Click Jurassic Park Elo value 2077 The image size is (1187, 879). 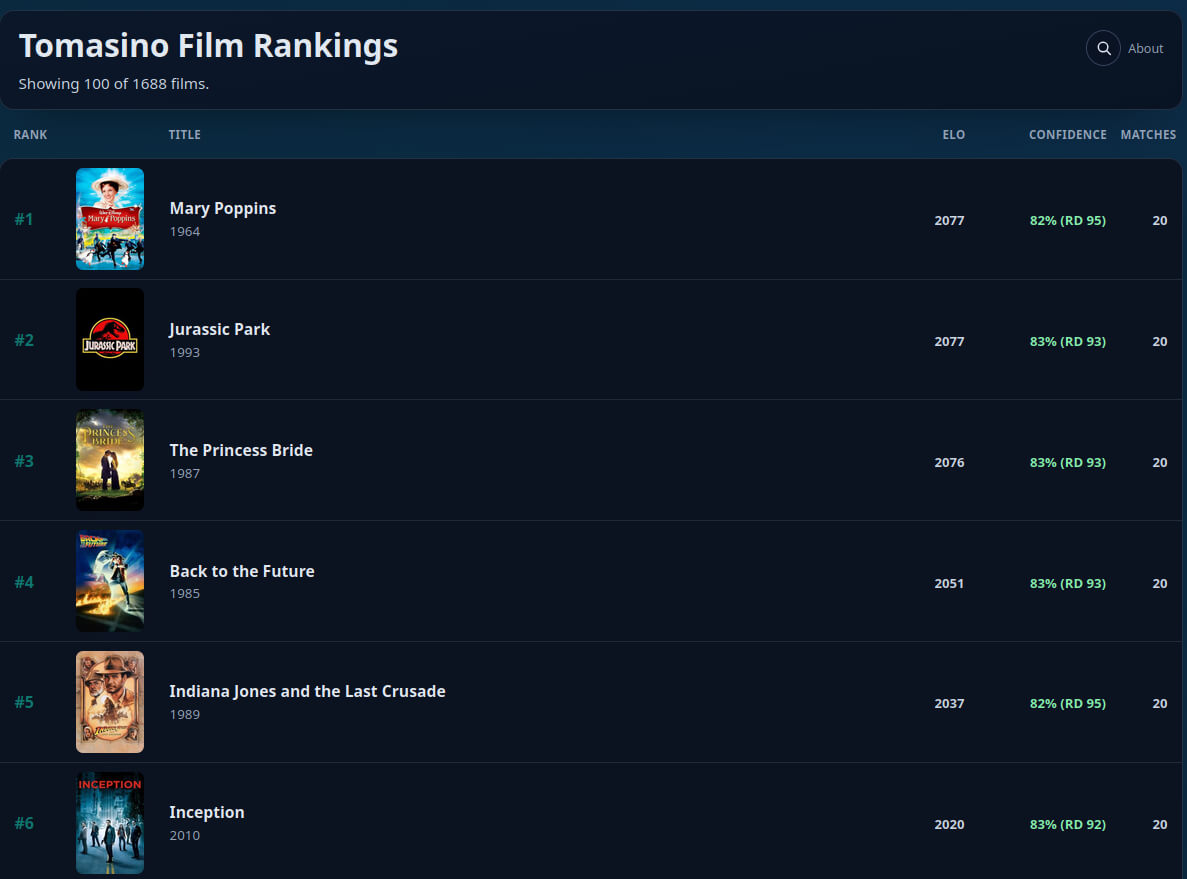949,341
